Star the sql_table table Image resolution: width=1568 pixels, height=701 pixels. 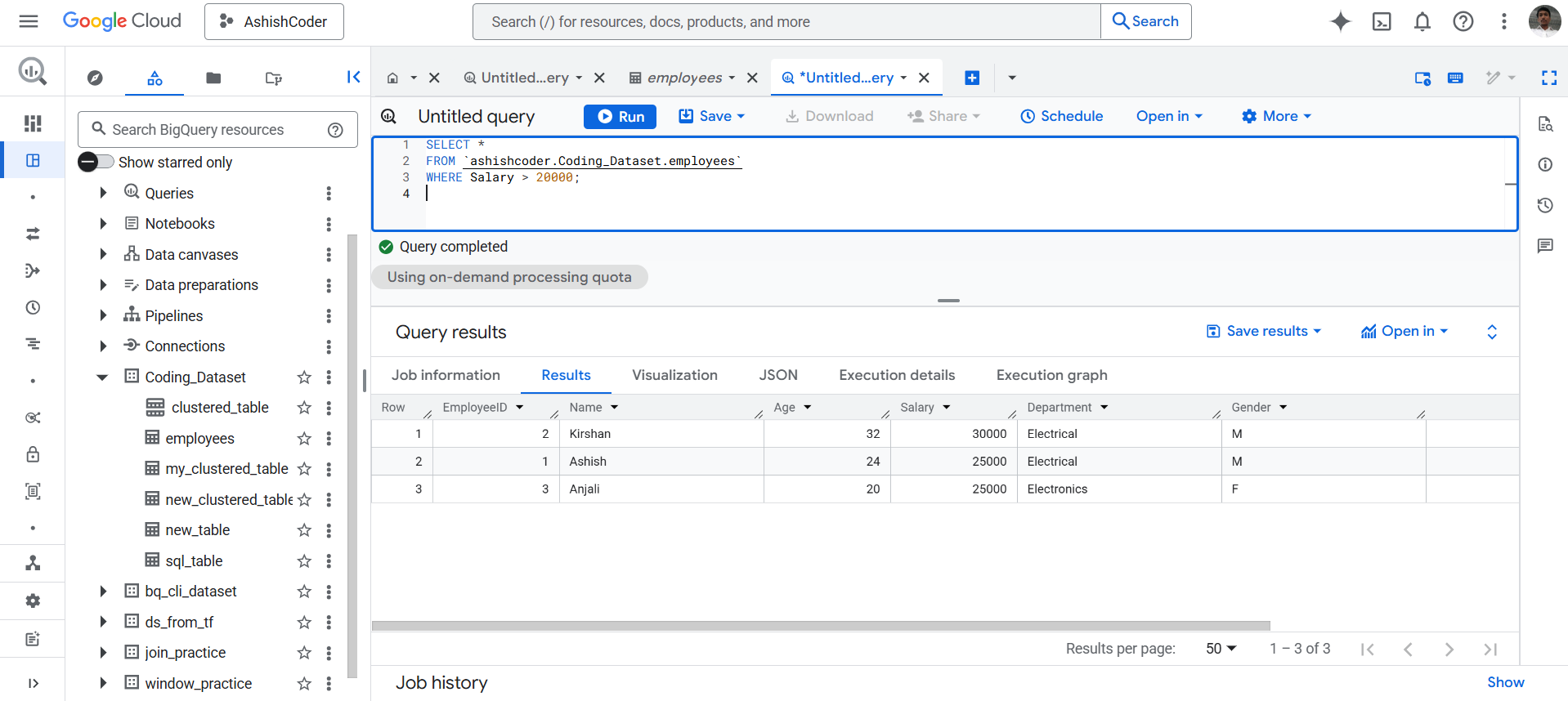pos(304,561)
